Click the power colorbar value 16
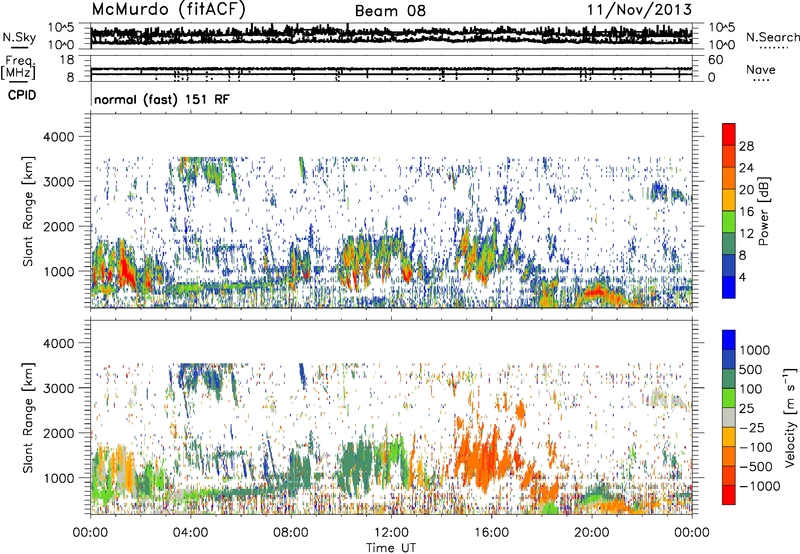The image size is (800, 554). pos(746,212)
